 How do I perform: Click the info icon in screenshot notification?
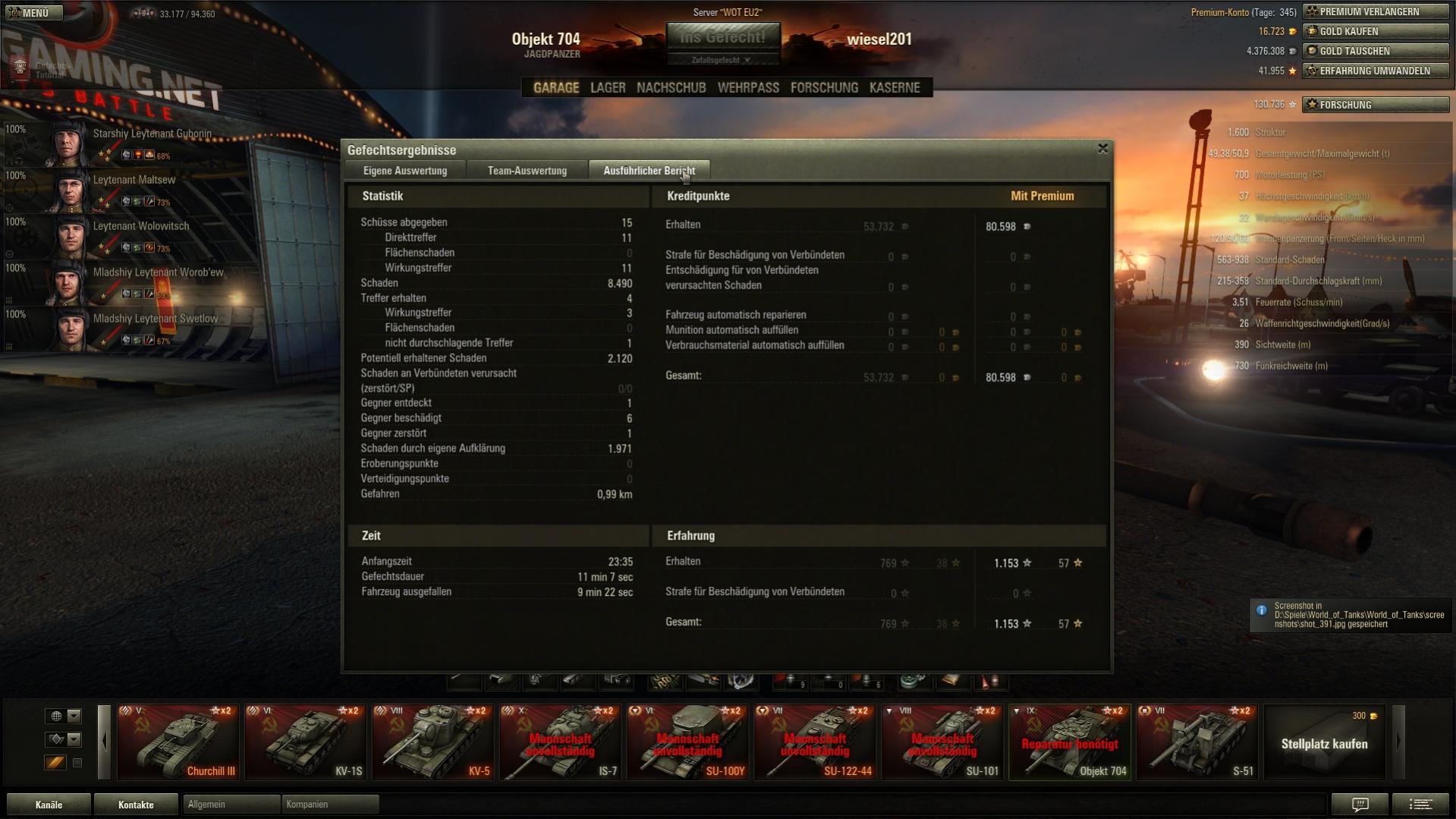tap(1262, 610)
